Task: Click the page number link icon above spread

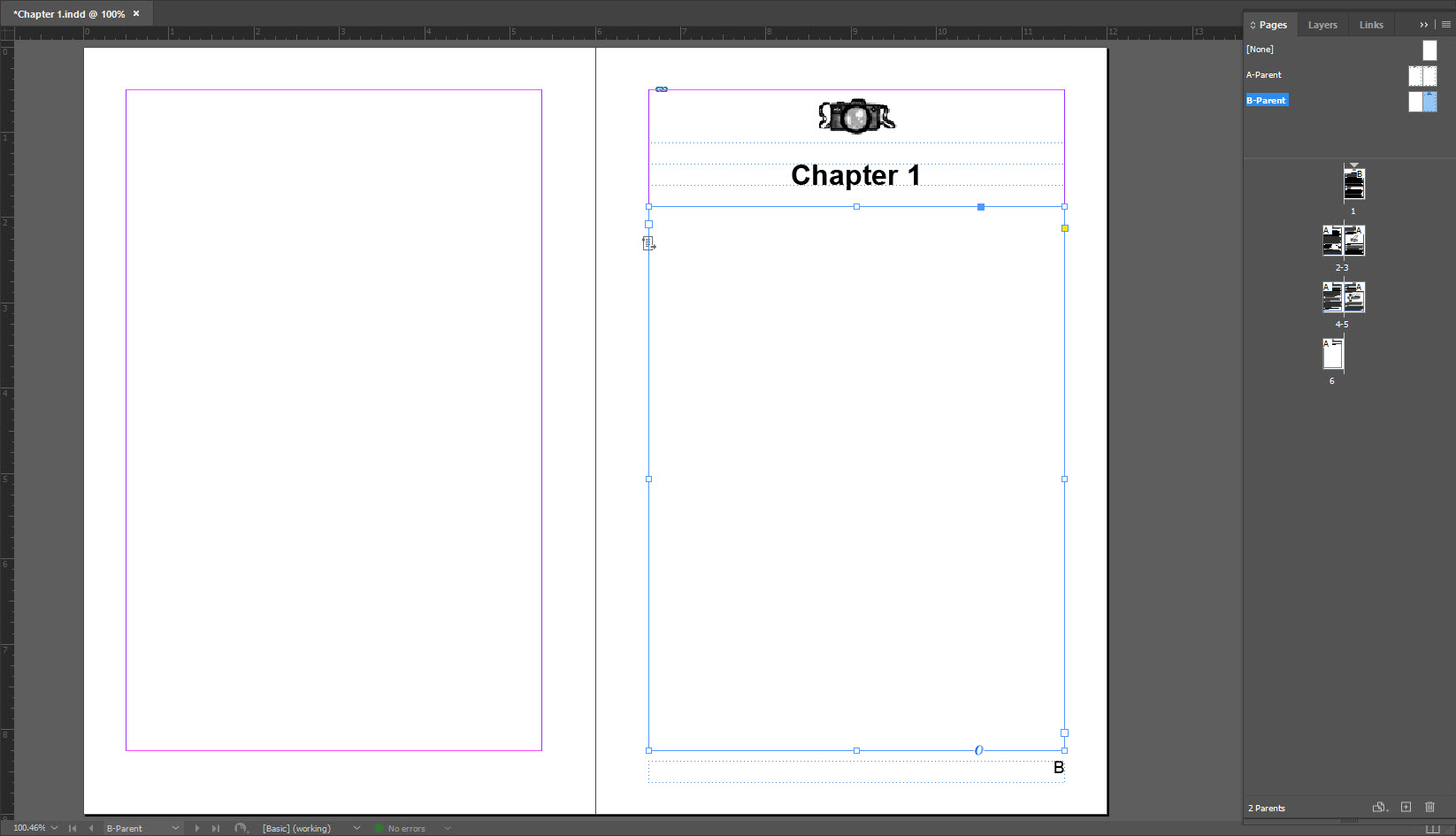Action: (x=660, y=88)
